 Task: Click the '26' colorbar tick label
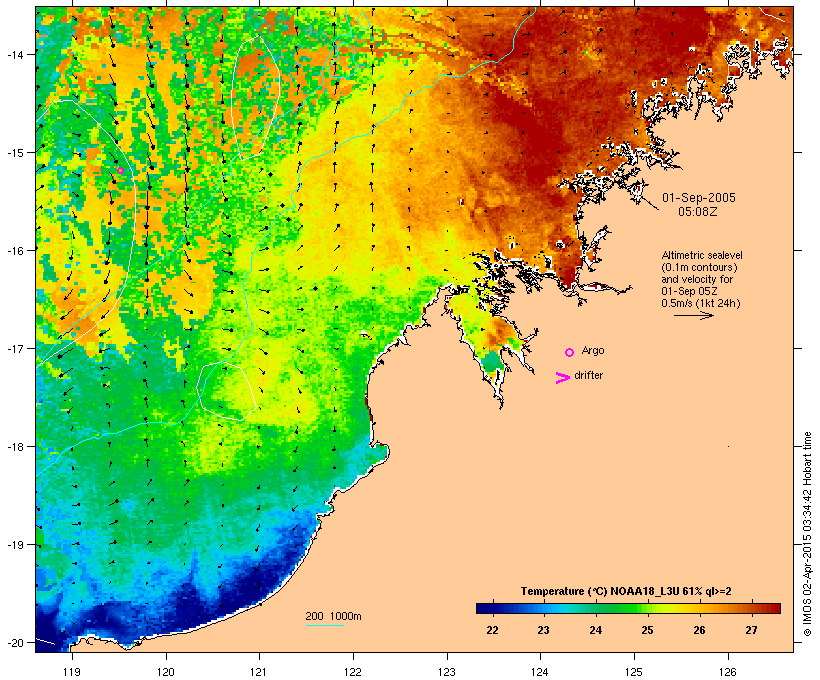coord(699,630)
